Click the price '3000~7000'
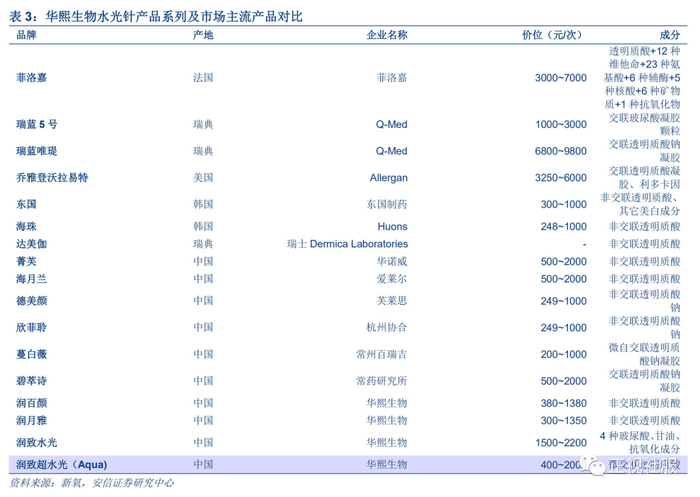This screenshot has width=700, height=497. click(x=561, y=78)
